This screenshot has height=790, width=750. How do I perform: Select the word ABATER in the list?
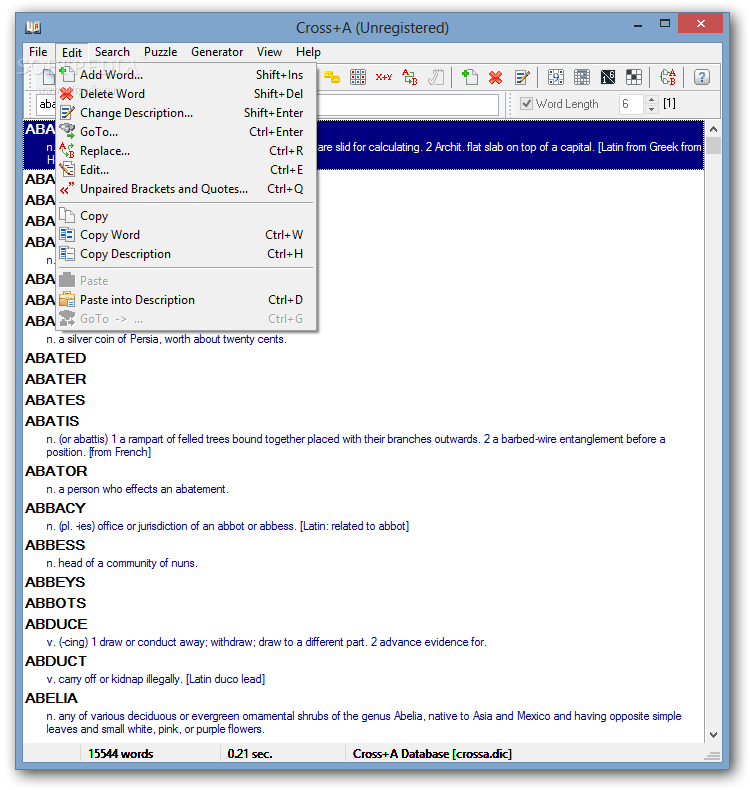coord(56,379)
